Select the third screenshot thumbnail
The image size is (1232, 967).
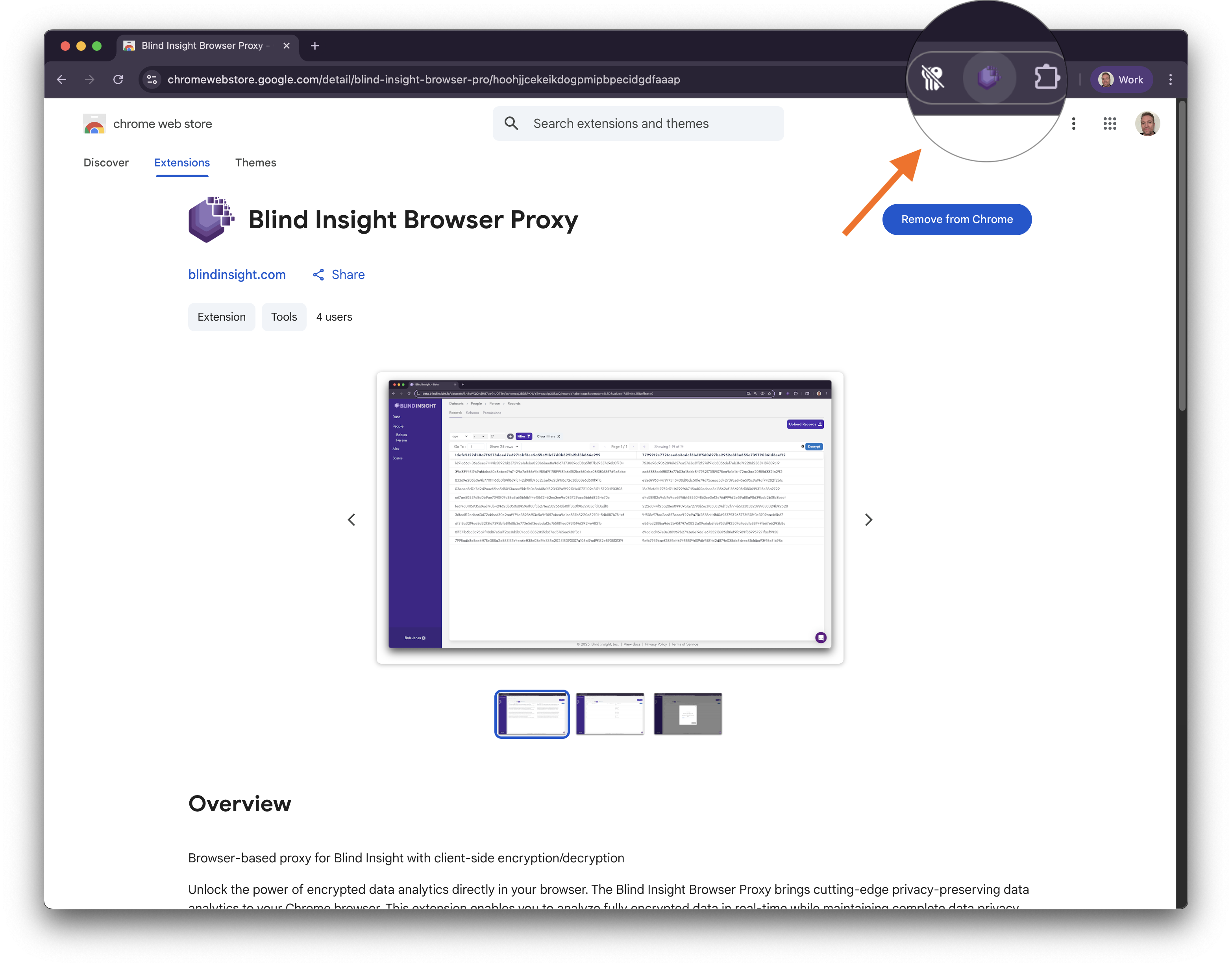(688, 714)
